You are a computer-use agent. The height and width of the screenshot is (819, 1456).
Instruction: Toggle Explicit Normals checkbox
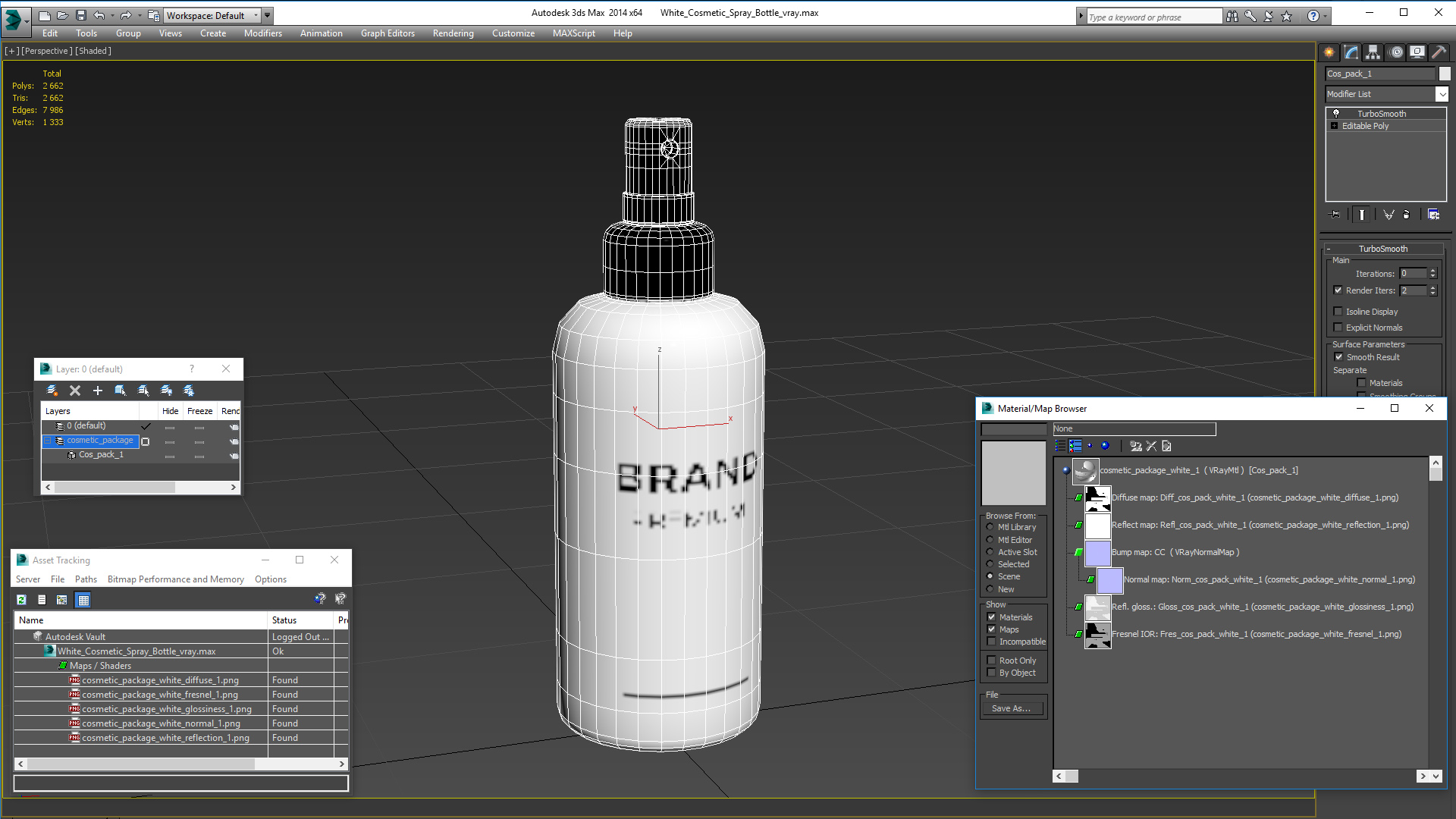[x=1338, y=328]
